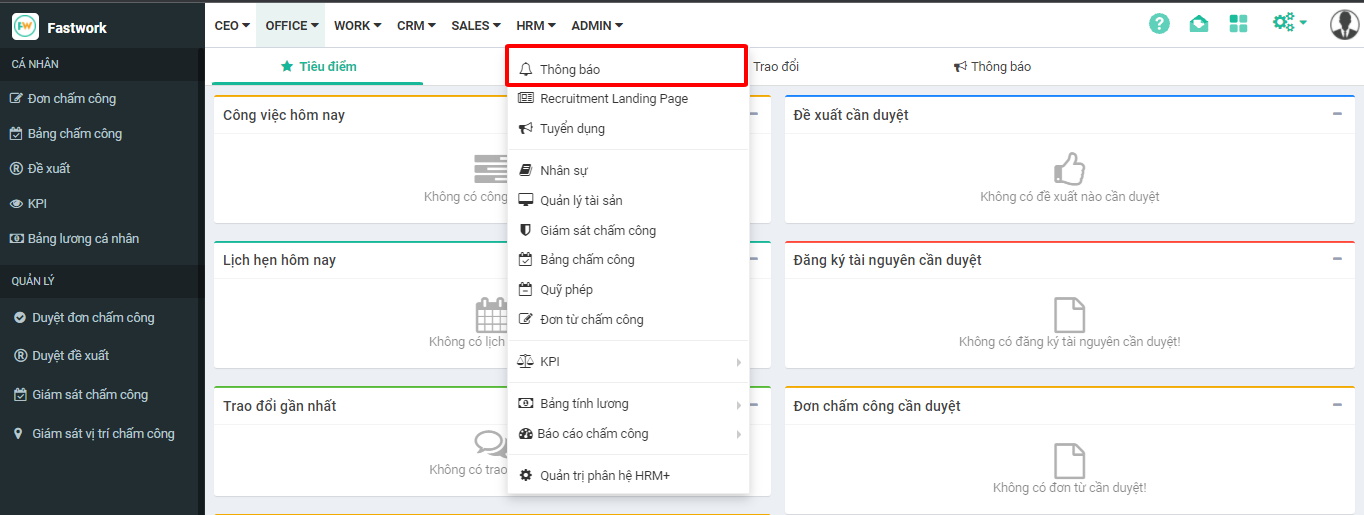Open Recruitment Landing Page menu item
Screen dimensions: 1364x515
pyautogui.click(x=613, y=99)
